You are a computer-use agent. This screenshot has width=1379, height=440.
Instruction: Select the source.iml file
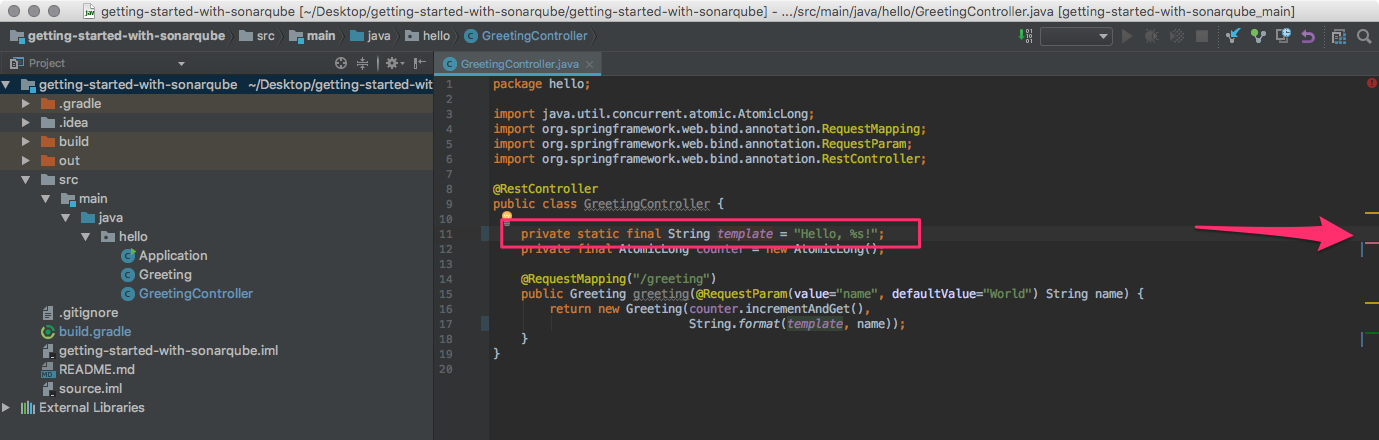tap(81, 389)
